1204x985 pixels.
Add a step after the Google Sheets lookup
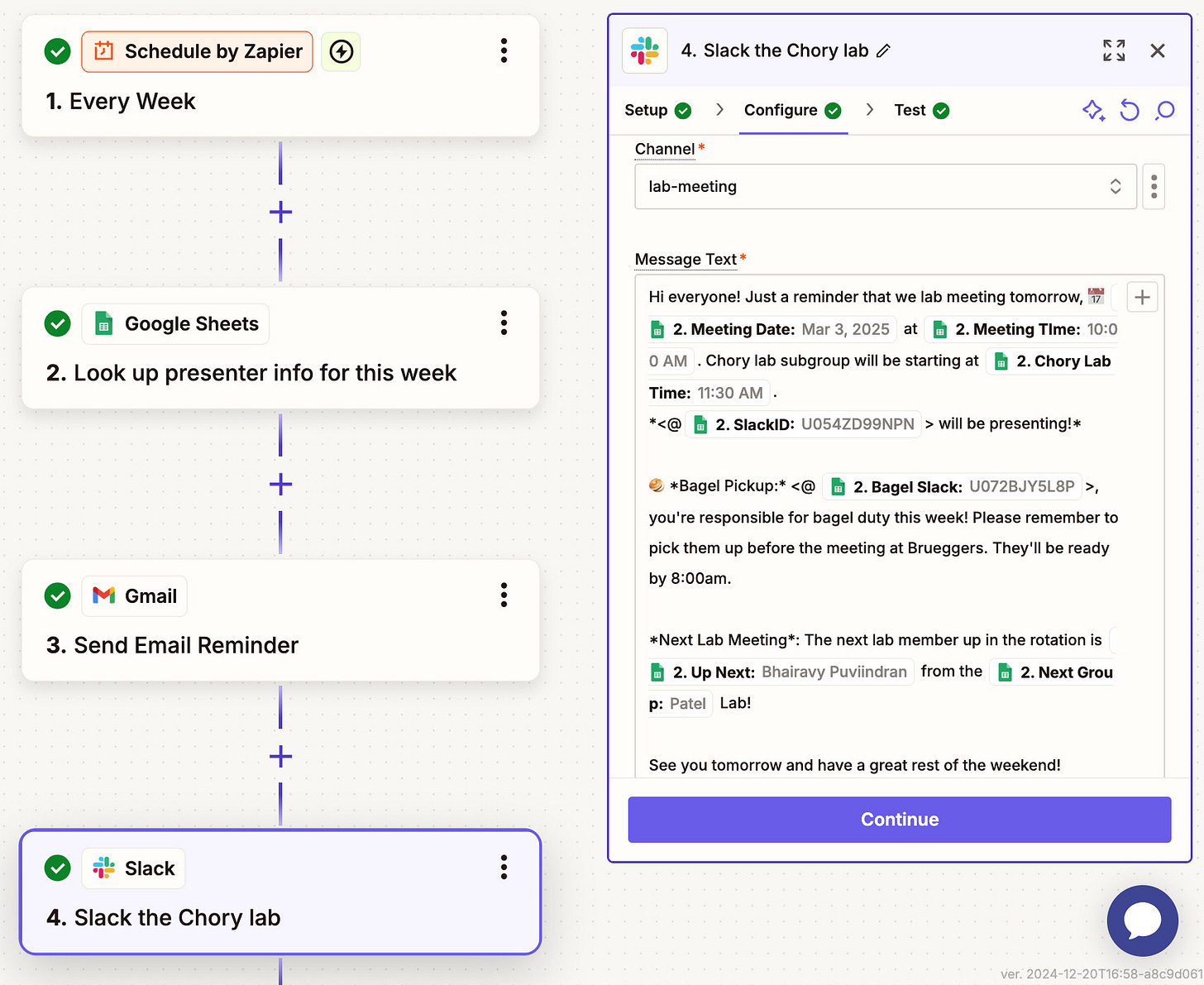pyautogui.click(x=280, y=484)
